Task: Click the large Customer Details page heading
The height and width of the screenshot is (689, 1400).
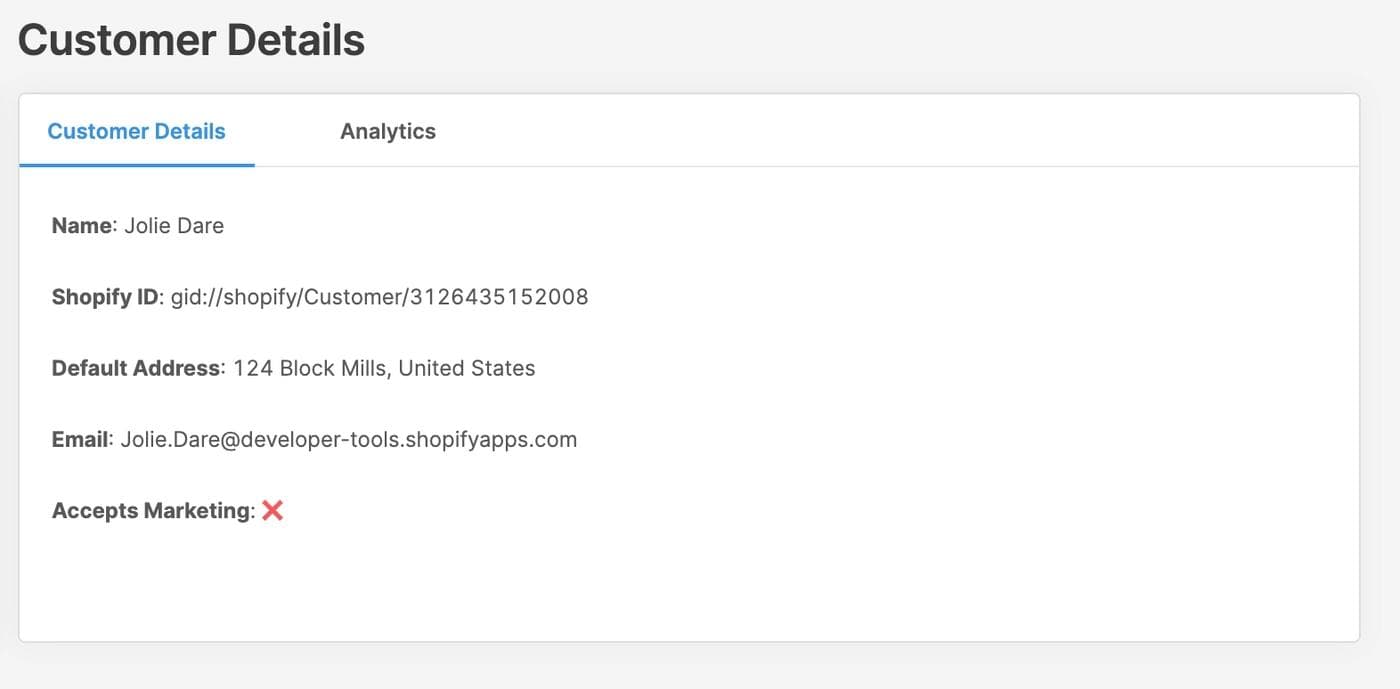Action: (x=191, y=40)
